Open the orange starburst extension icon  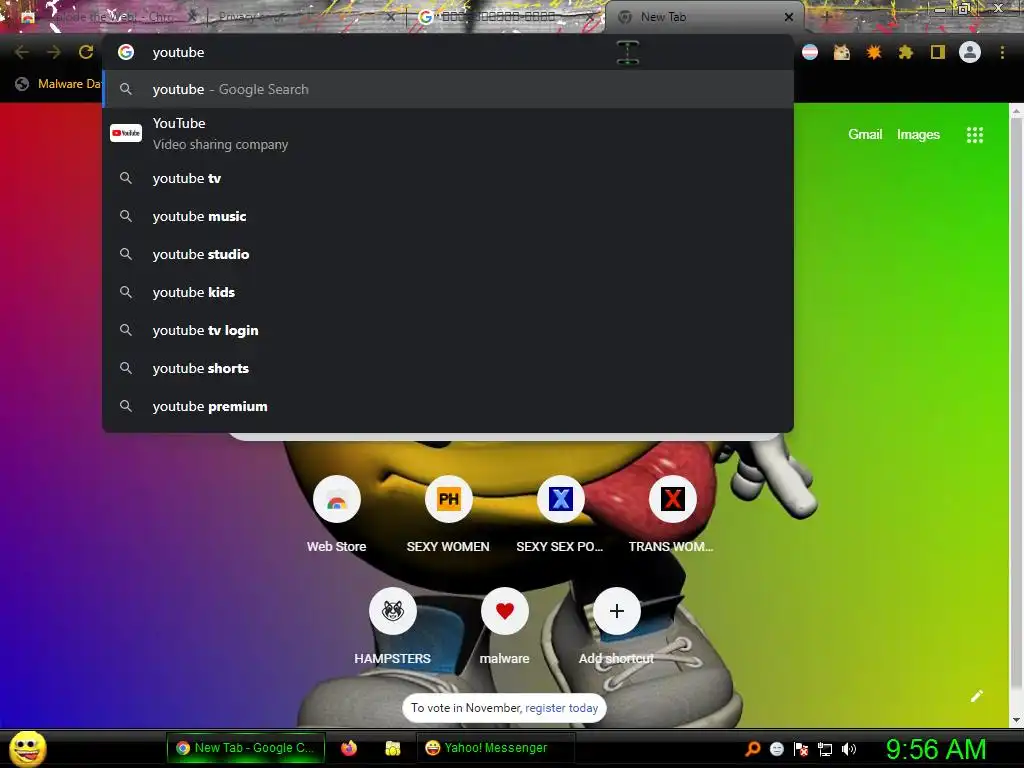874,52
